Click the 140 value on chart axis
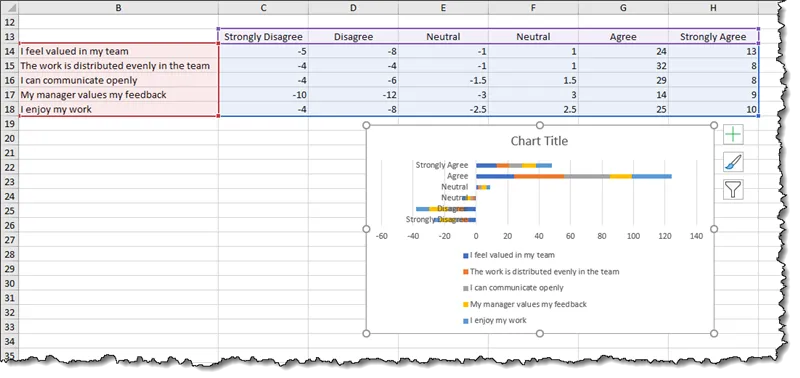The height and width of the screenshot is (378, 800). pos(696,236)
